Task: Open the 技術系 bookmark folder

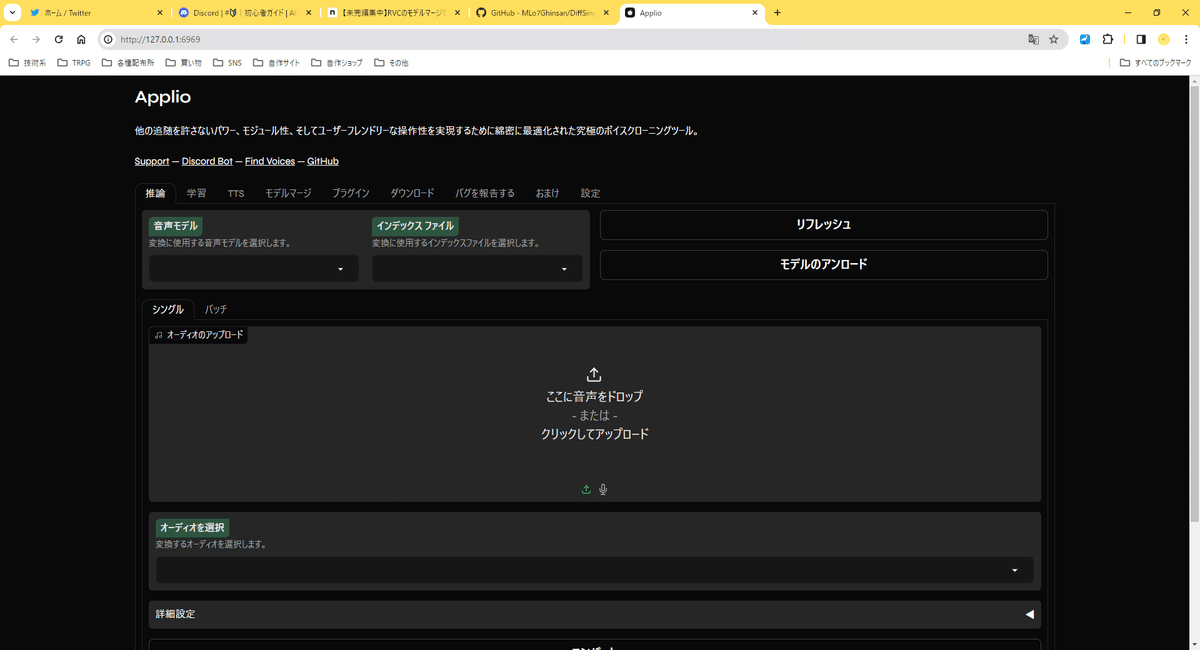Action: (x=27, y=62)
